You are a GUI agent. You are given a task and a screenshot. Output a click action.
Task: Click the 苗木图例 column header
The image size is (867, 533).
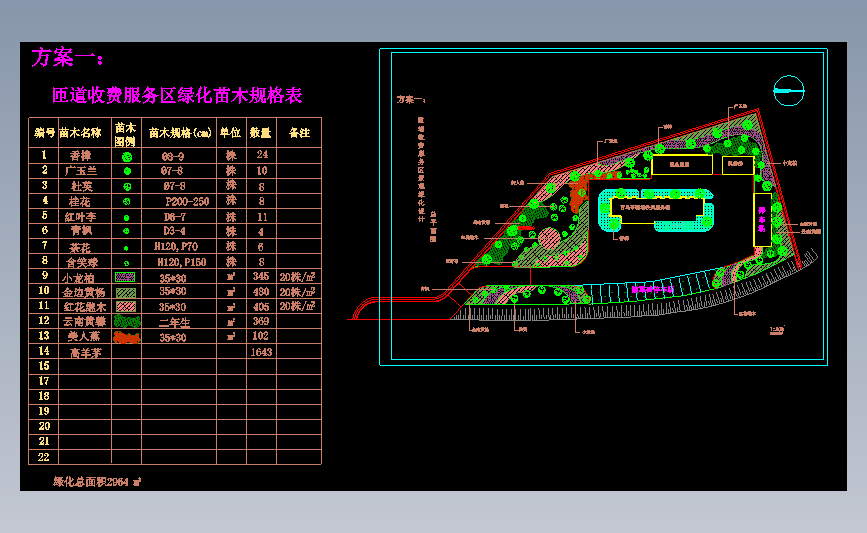click(x=126, y=134)
